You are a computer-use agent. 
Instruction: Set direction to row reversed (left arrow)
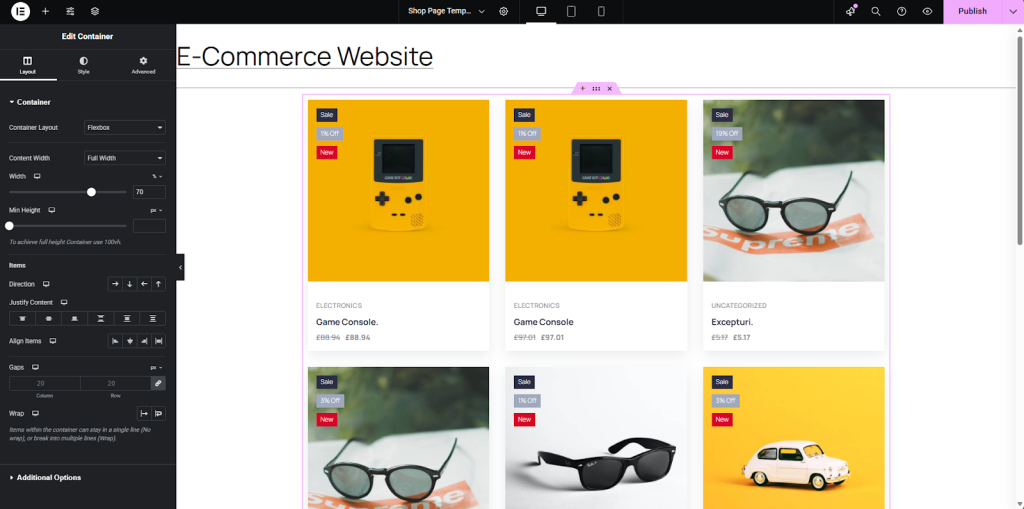[144, 284]
